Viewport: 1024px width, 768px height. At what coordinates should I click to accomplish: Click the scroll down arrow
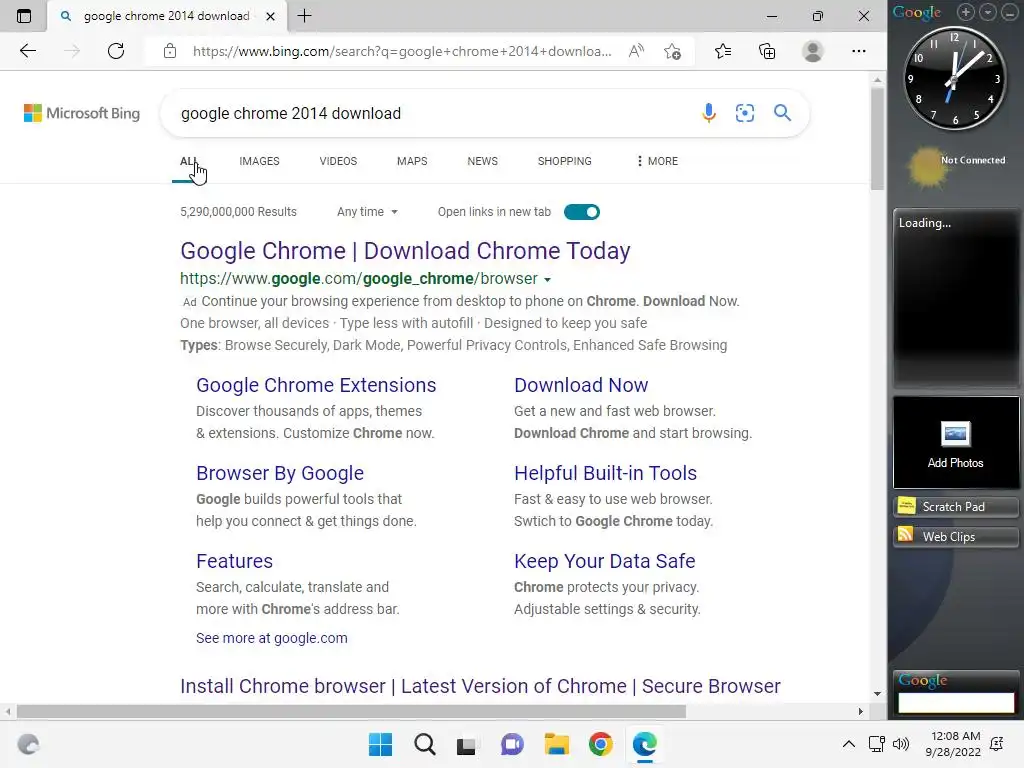tap(877, 694)
